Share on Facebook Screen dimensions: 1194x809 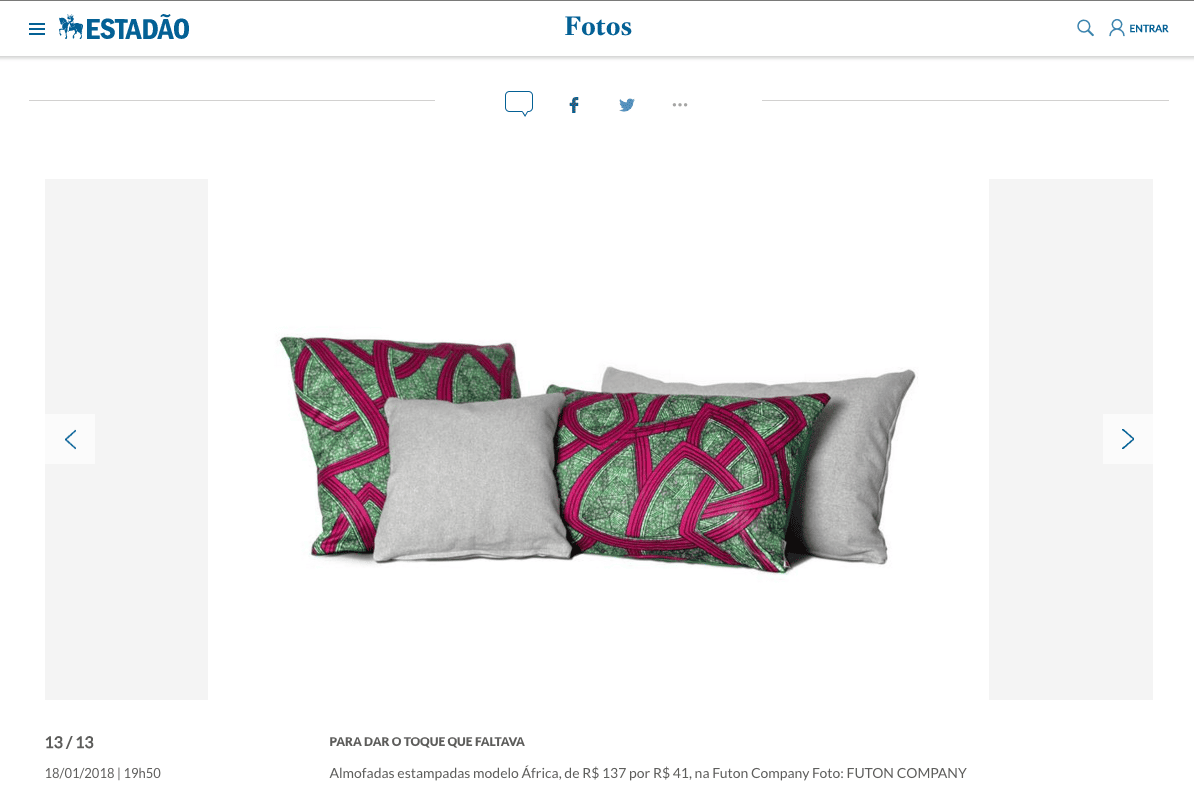(574, 105)
